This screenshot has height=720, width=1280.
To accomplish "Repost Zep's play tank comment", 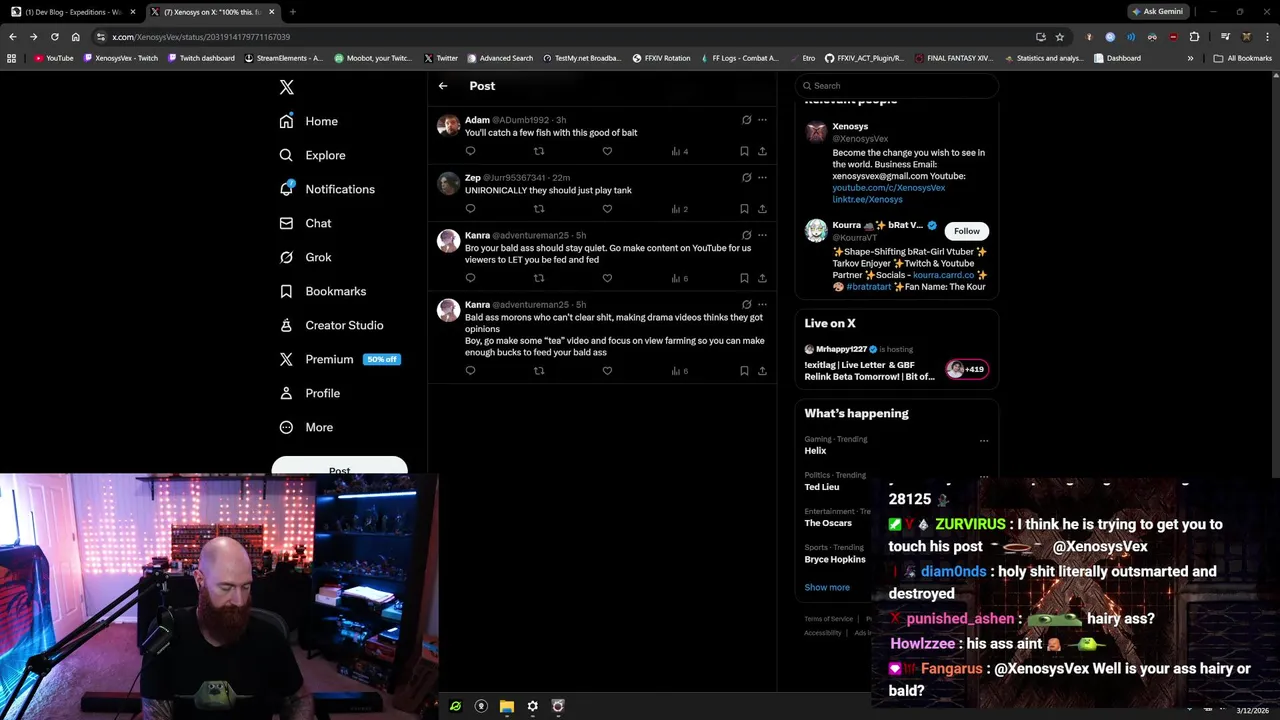I will 539,209.
